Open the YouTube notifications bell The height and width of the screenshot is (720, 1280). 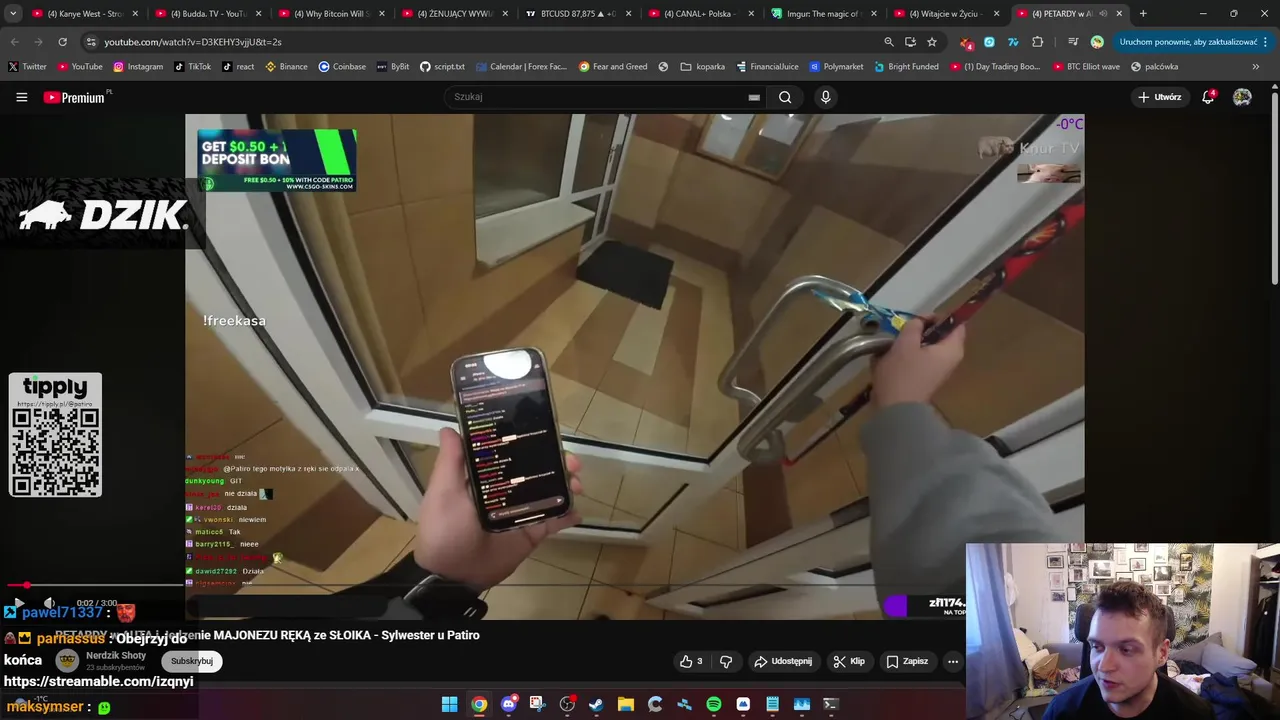tap(1208, 97)
